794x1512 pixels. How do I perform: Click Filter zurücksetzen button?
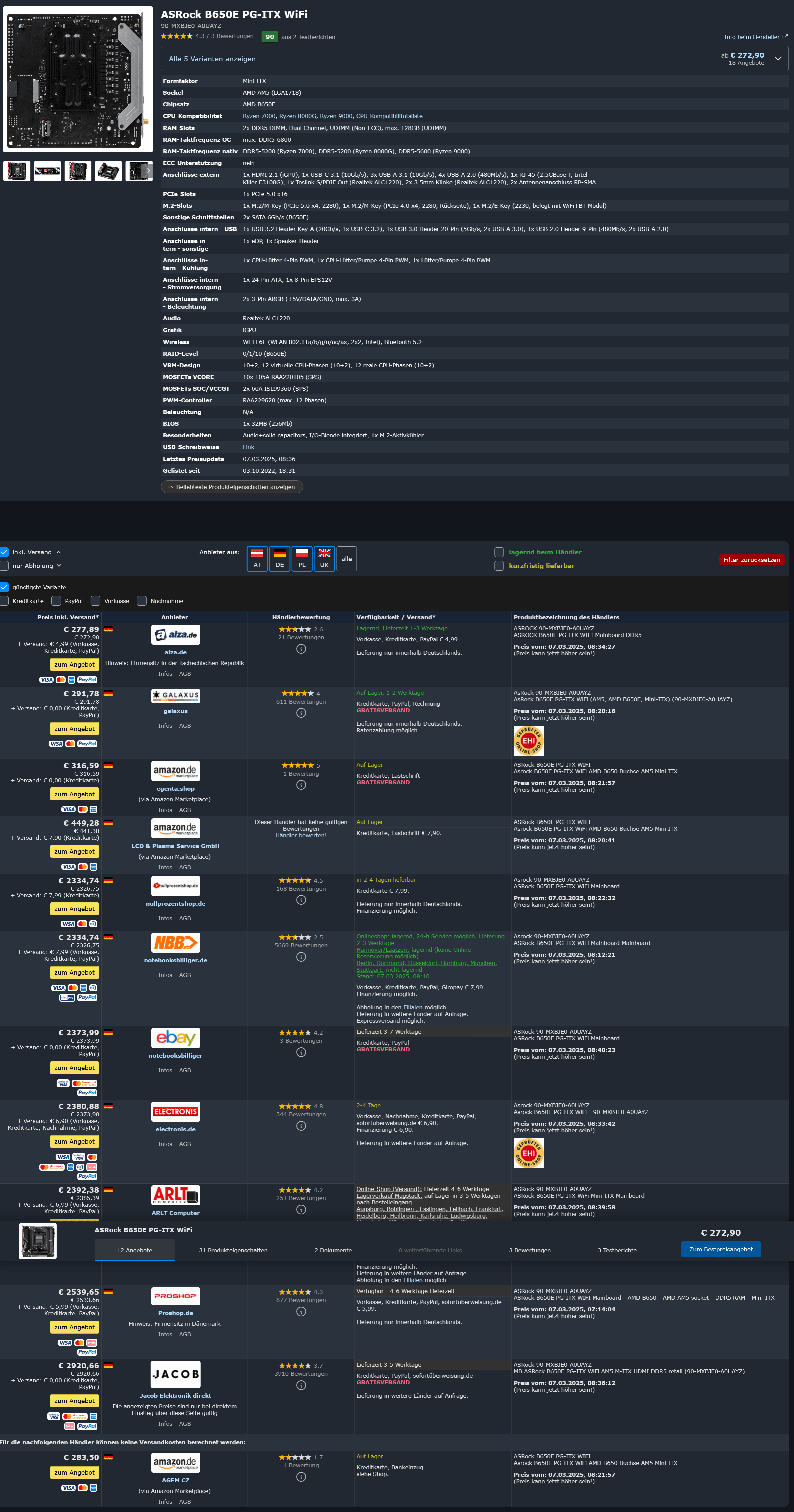(x=751, y=560)
